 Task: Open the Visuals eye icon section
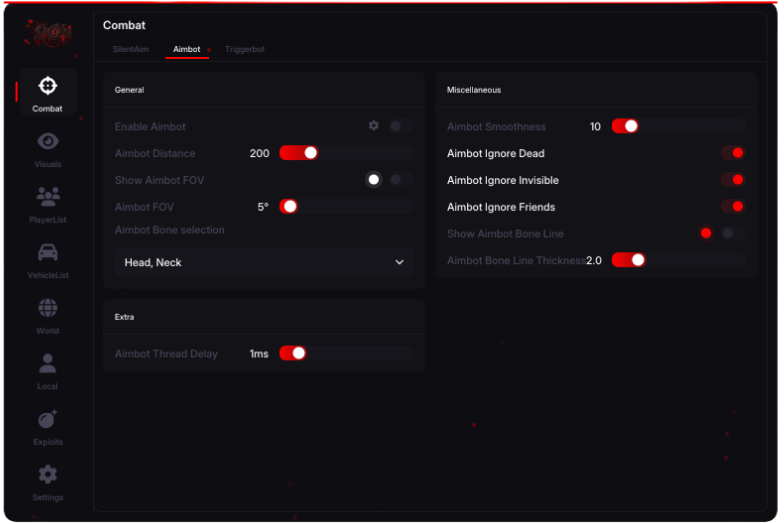(x=48, y=149)
